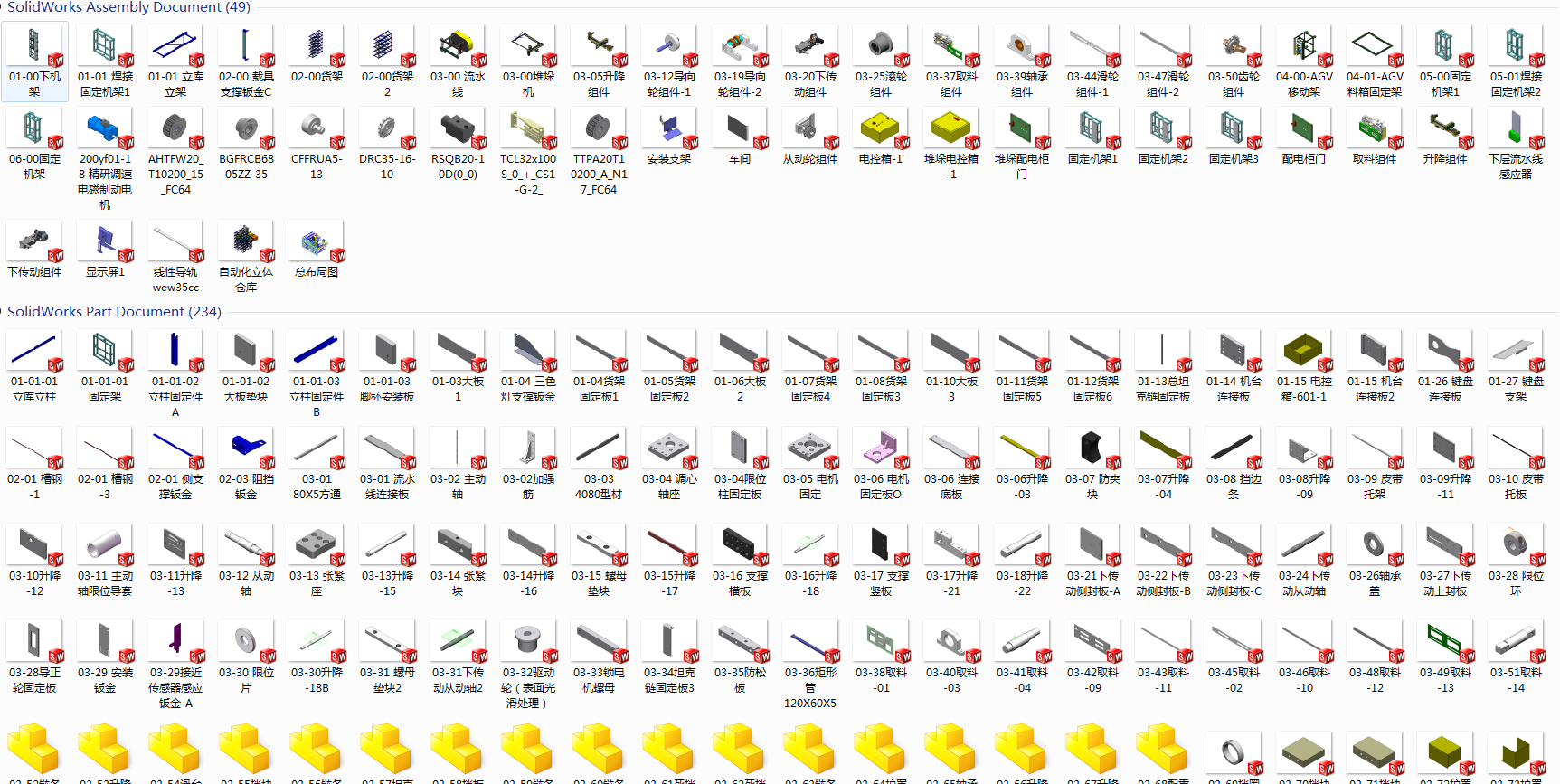Click the file name 03-03 4080型材

[x=599, y=486]
